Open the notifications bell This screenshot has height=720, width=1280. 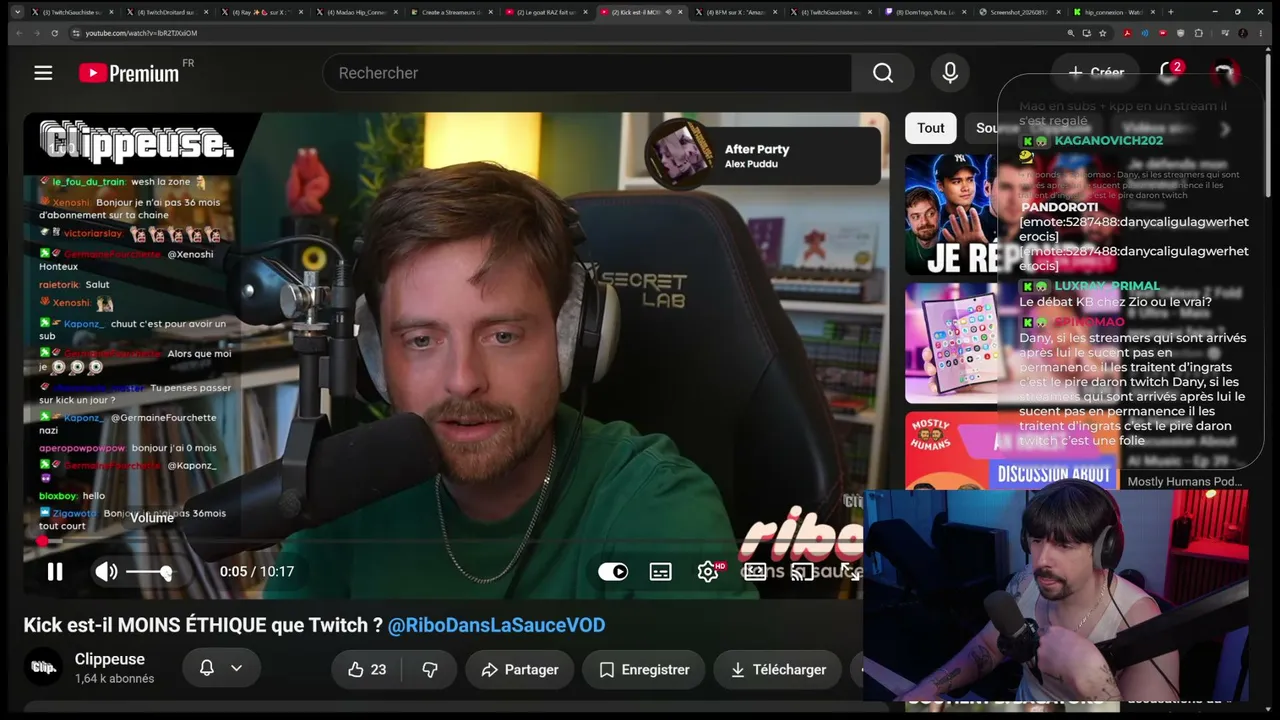tap(1169, 72)
